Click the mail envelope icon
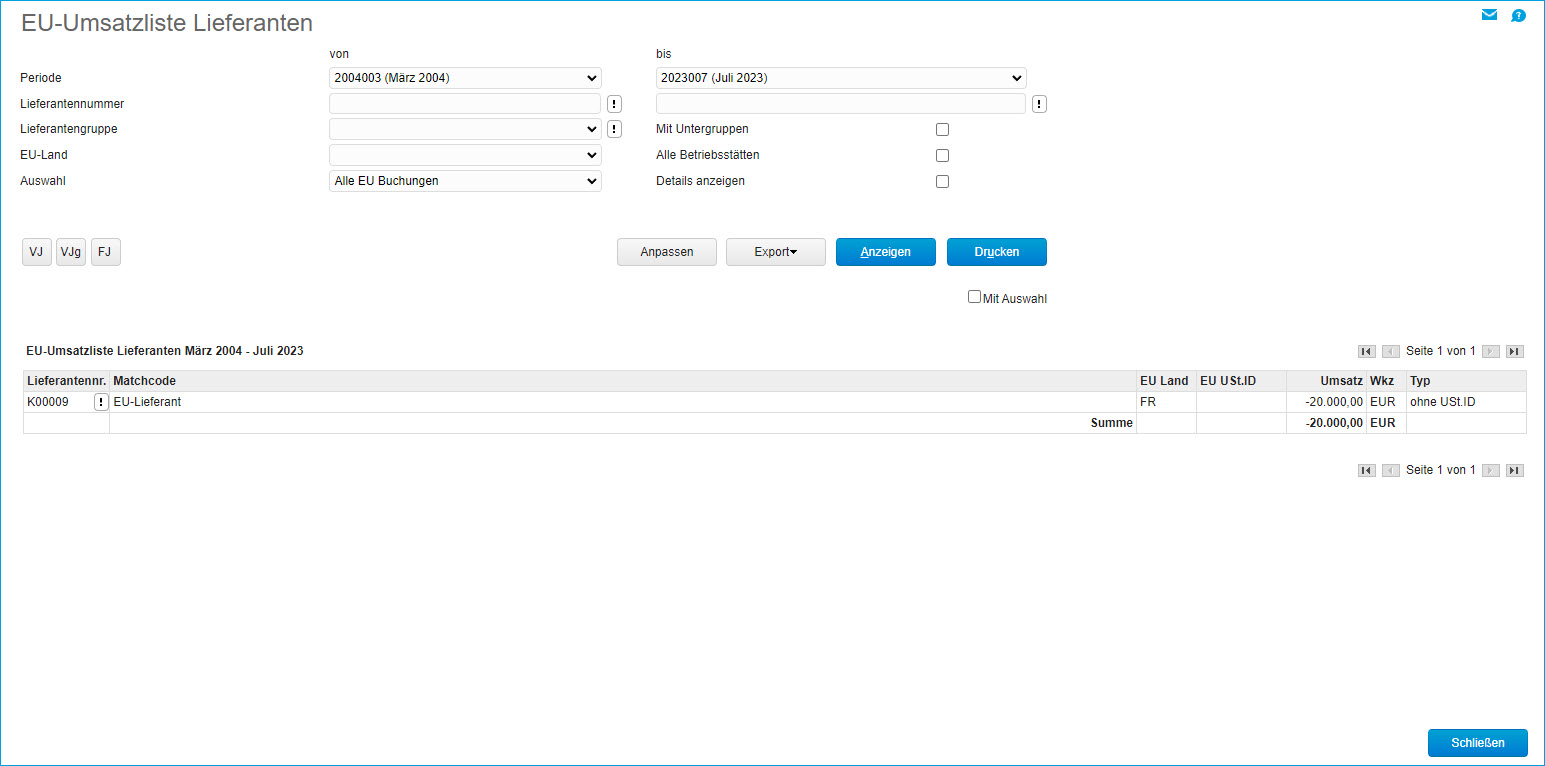Screen dimensions: 1545x766 pyautogui.click(x=1489, y=15)
